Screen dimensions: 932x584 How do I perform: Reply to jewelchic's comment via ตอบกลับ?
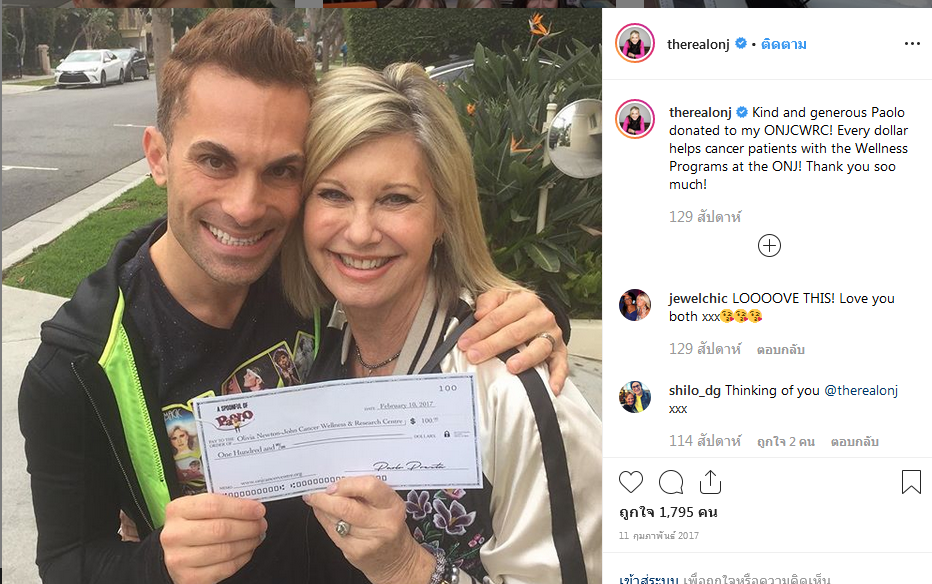(780, 349)
